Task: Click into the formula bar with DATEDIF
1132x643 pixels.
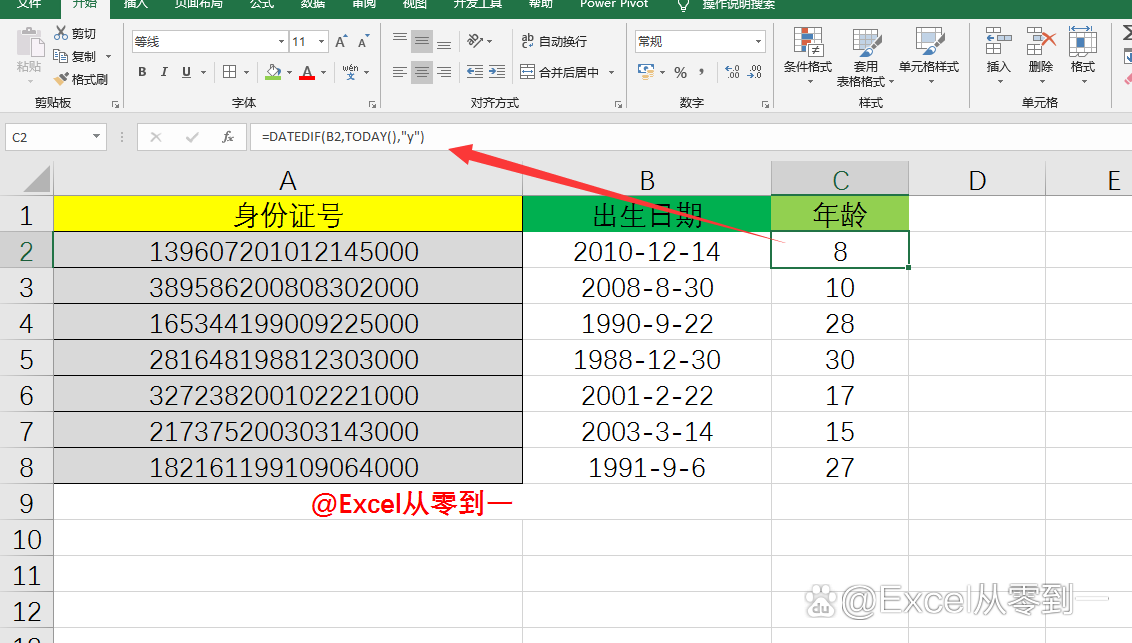Action: [691, 137]
